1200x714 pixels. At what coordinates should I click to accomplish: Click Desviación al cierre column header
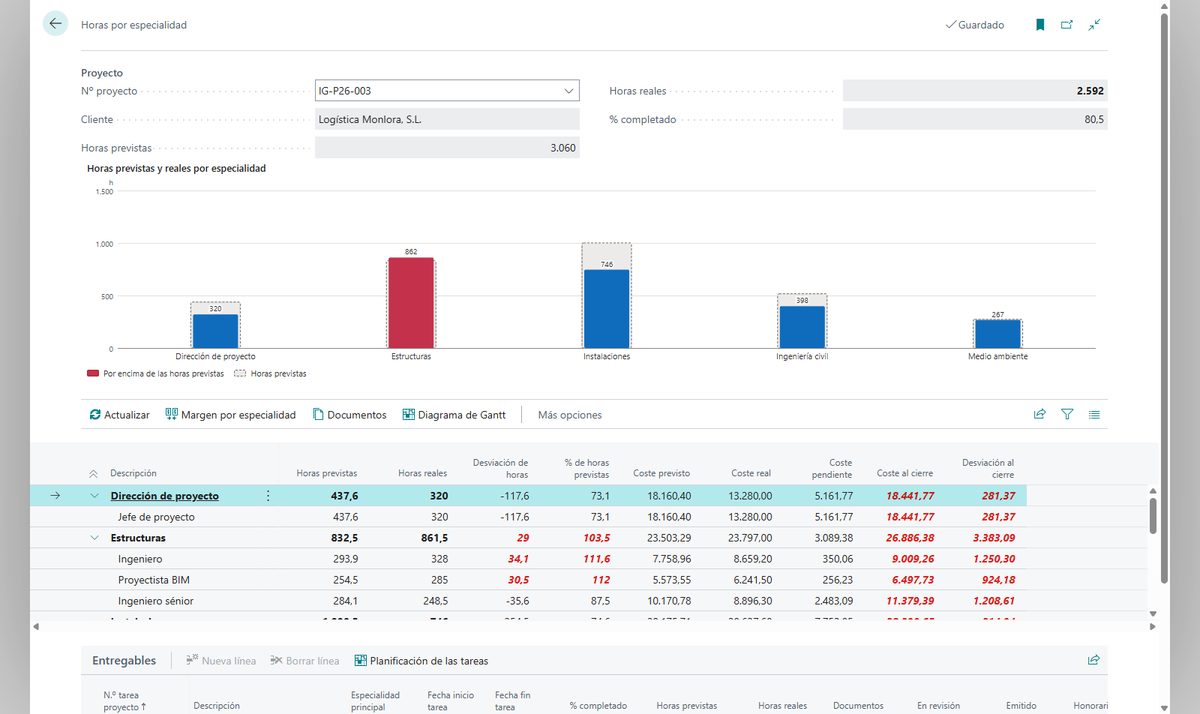(988, 468)
